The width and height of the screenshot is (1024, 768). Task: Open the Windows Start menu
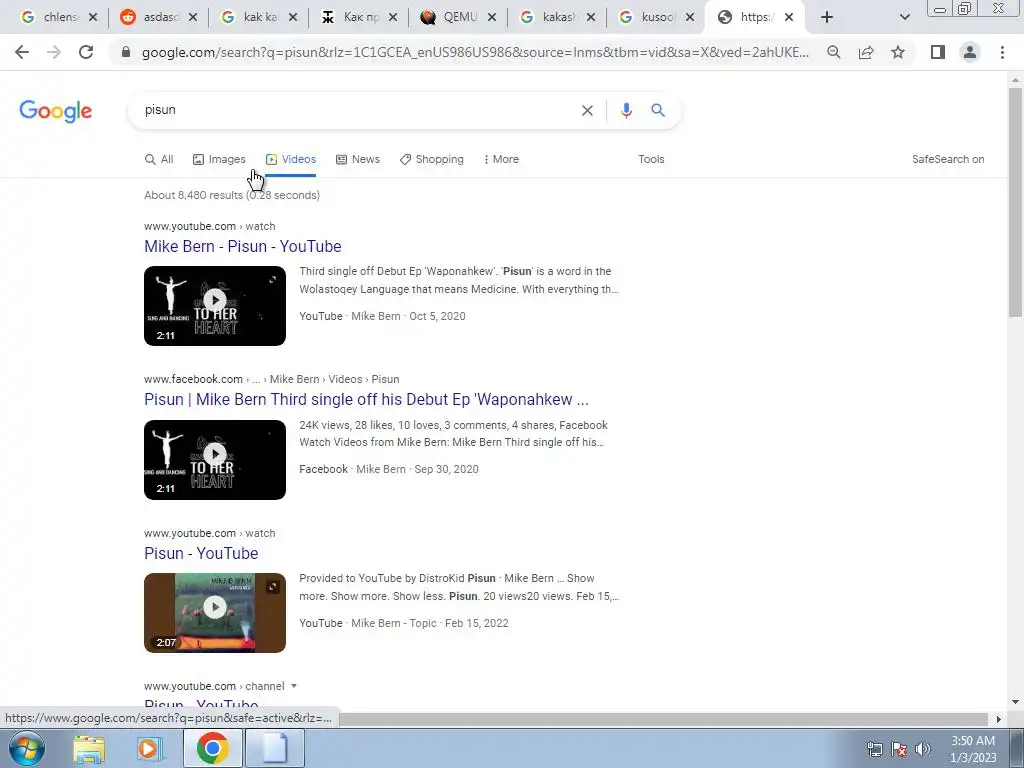[x=27, y=748]
